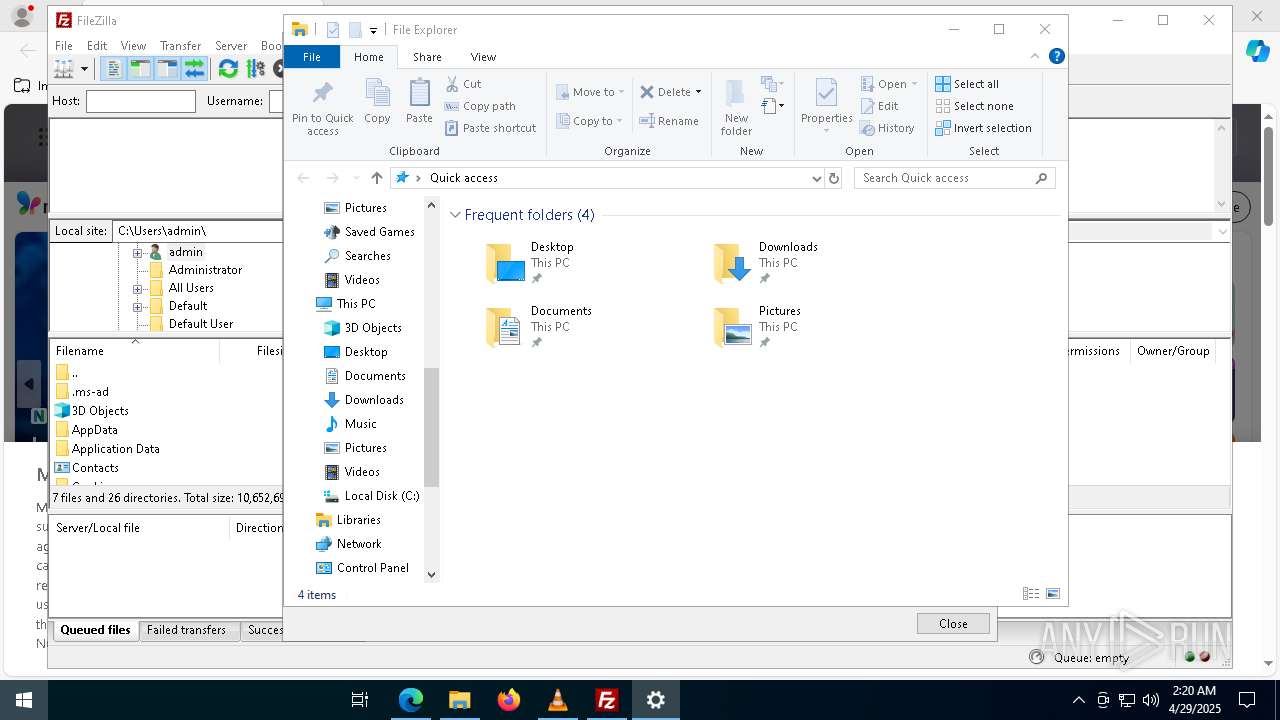Toggle FileZilla remote directory tree icon
The width and height of the screenshot is (1280, 720).
tap(167, 69)
